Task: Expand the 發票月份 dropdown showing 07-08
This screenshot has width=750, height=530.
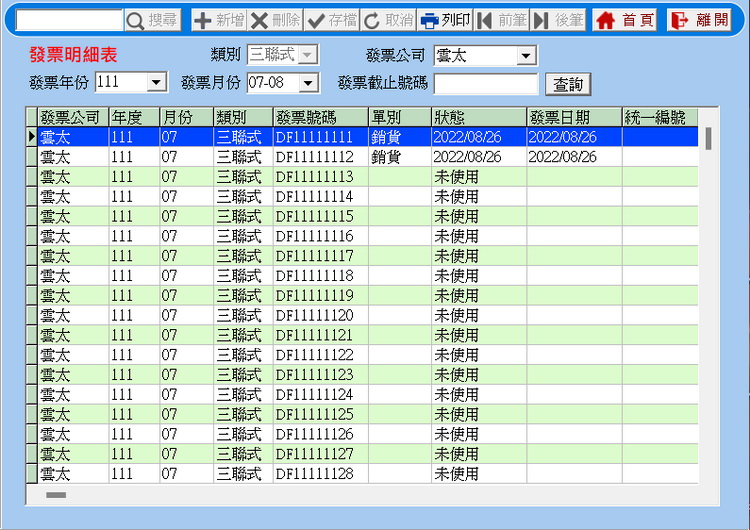Action: [x=308, y=83]
